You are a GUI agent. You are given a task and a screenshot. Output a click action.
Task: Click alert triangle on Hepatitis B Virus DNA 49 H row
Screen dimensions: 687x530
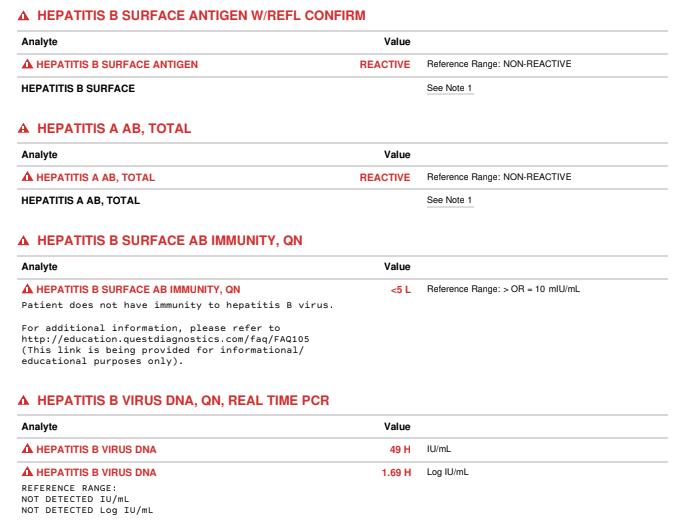pyautogui.click(x=27, y=449)
